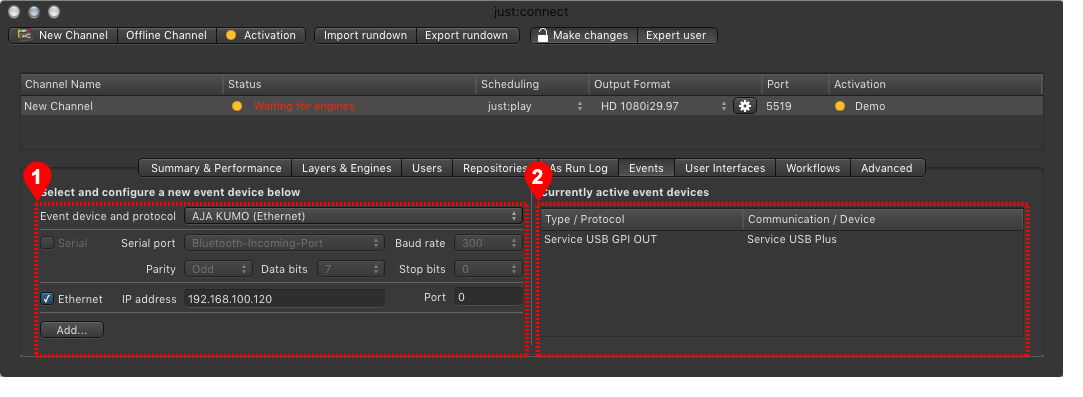The image size is (1083, 397).
Task: Click the Type / Protocol column header
Action: pos(642,220)
